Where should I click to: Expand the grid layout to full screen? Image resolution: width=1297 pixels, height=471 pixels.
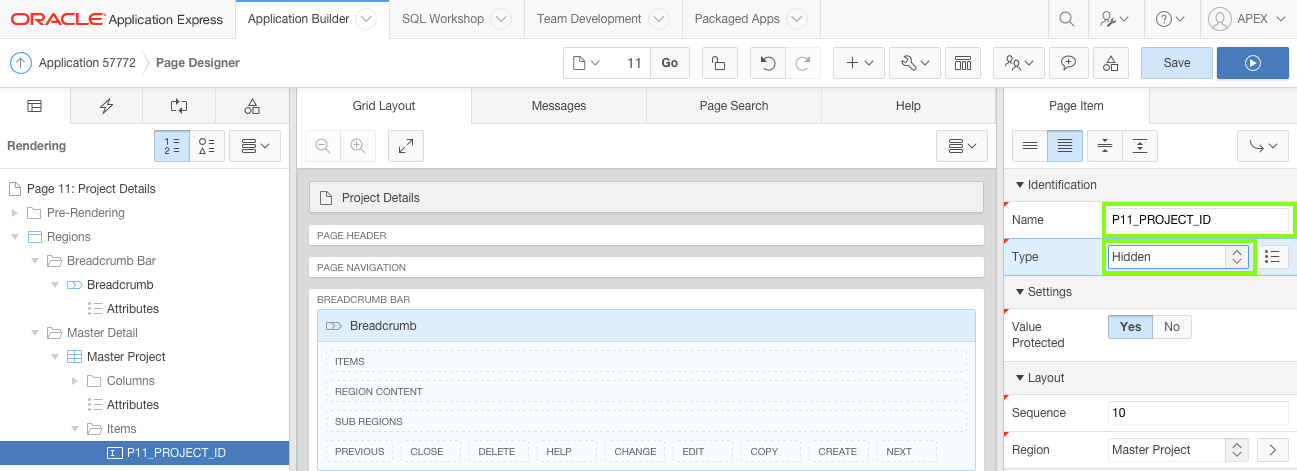405,146
